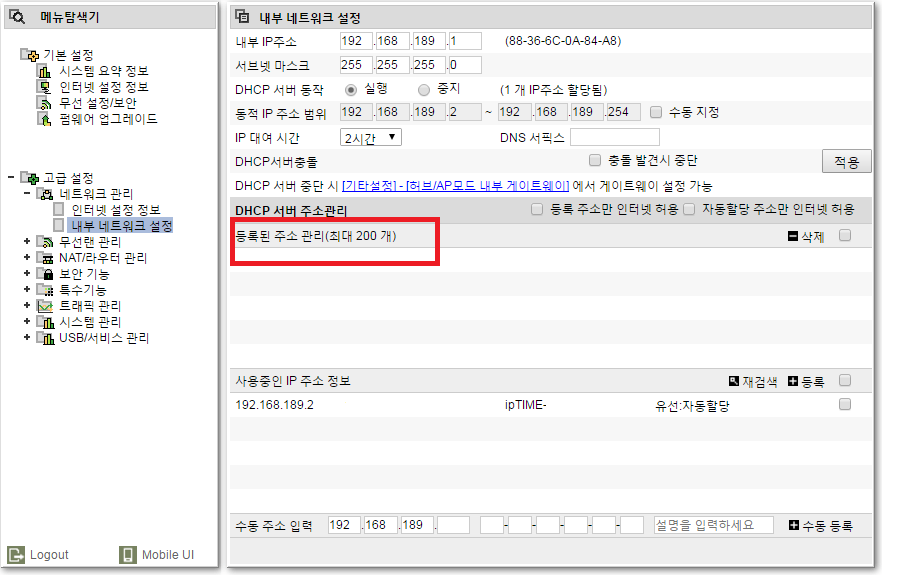
Task: Expand the 무선랜 관리 tree node
Action: click(x=27, y=241)
